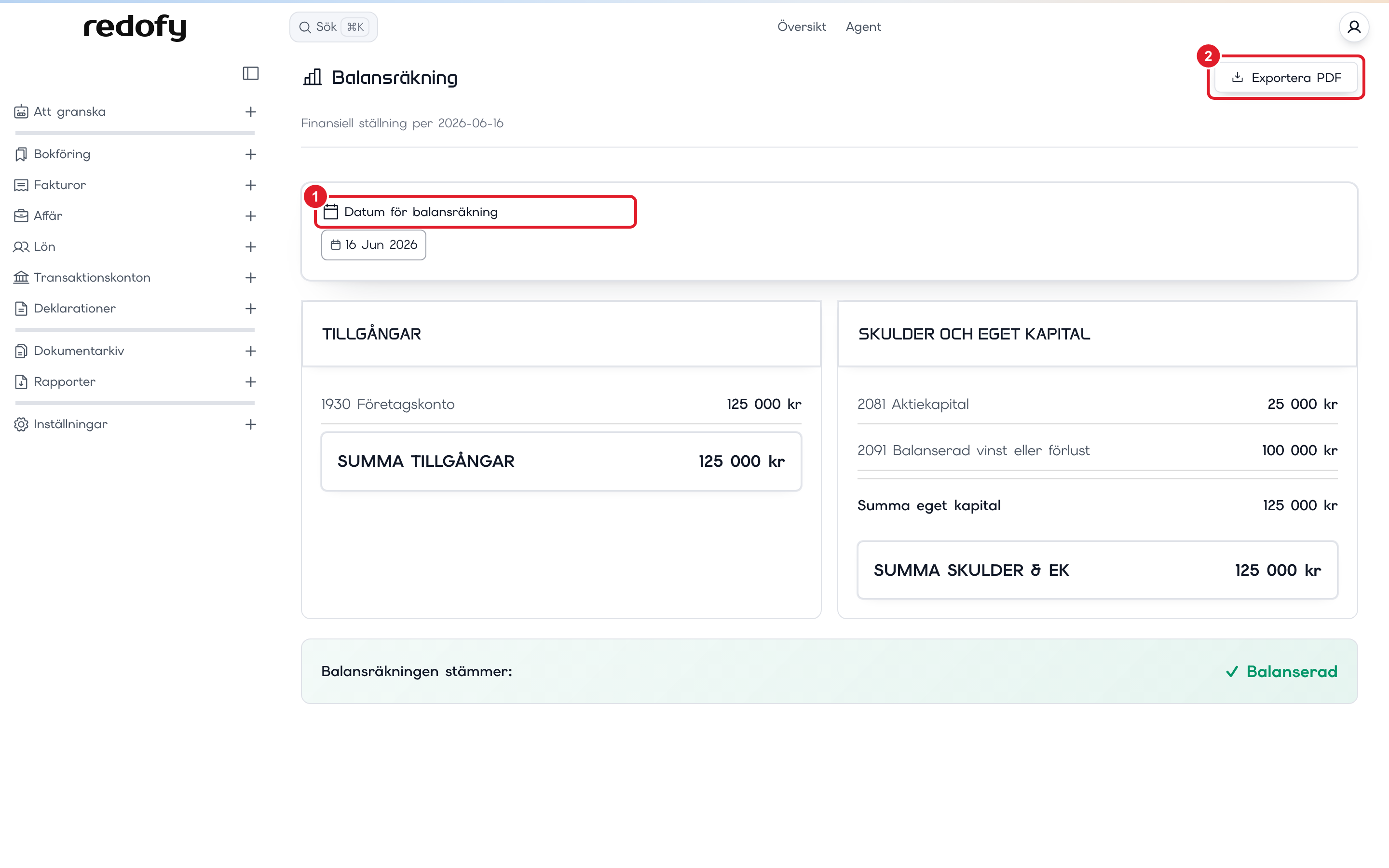The height and width of the screenshot is (868, 1389).
Task: Open Lön in sidebar
Action: click(44, 247)
